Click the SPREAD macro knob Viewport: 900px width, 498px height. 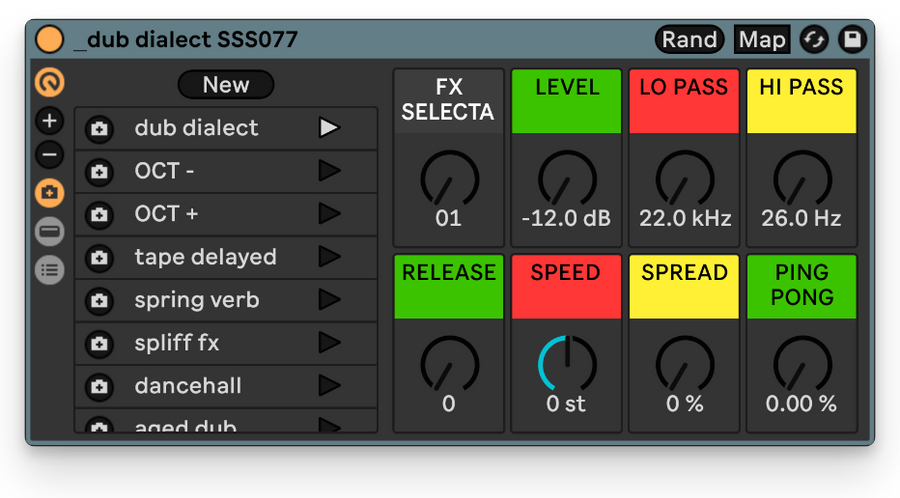[x=685, y=364]
